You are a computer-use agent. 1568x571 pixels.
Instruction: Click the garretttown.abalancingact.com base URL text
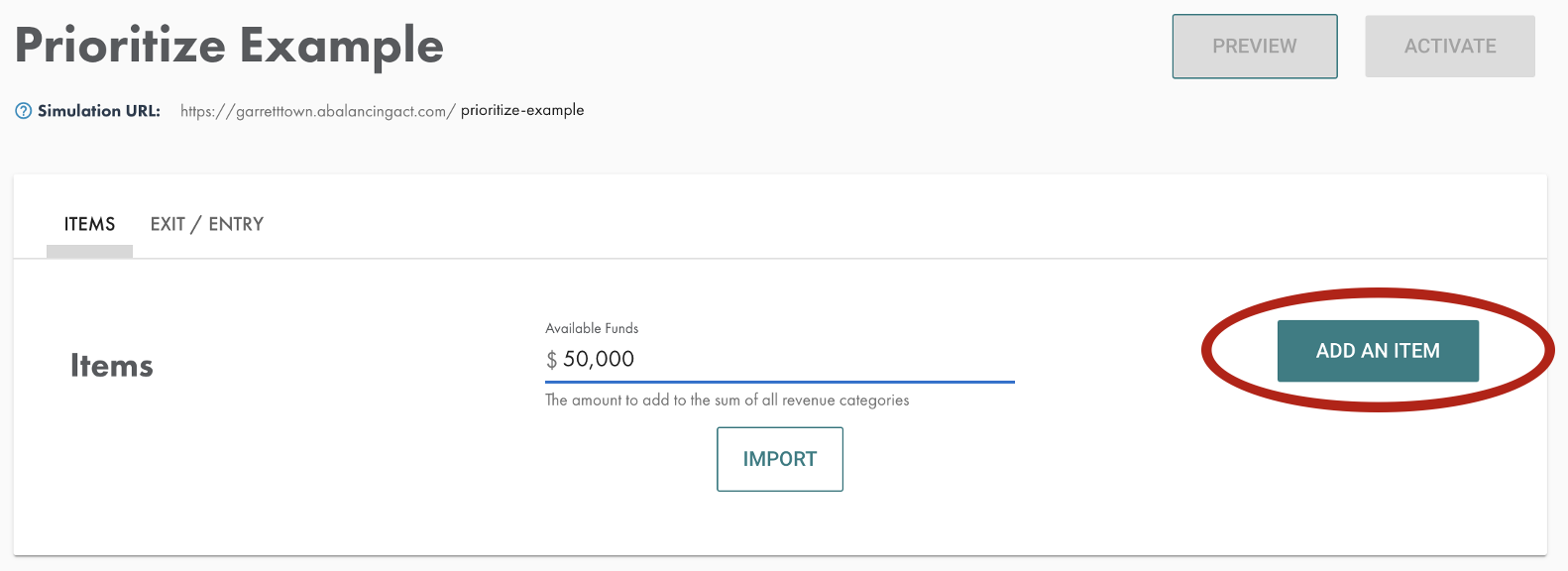317,111
